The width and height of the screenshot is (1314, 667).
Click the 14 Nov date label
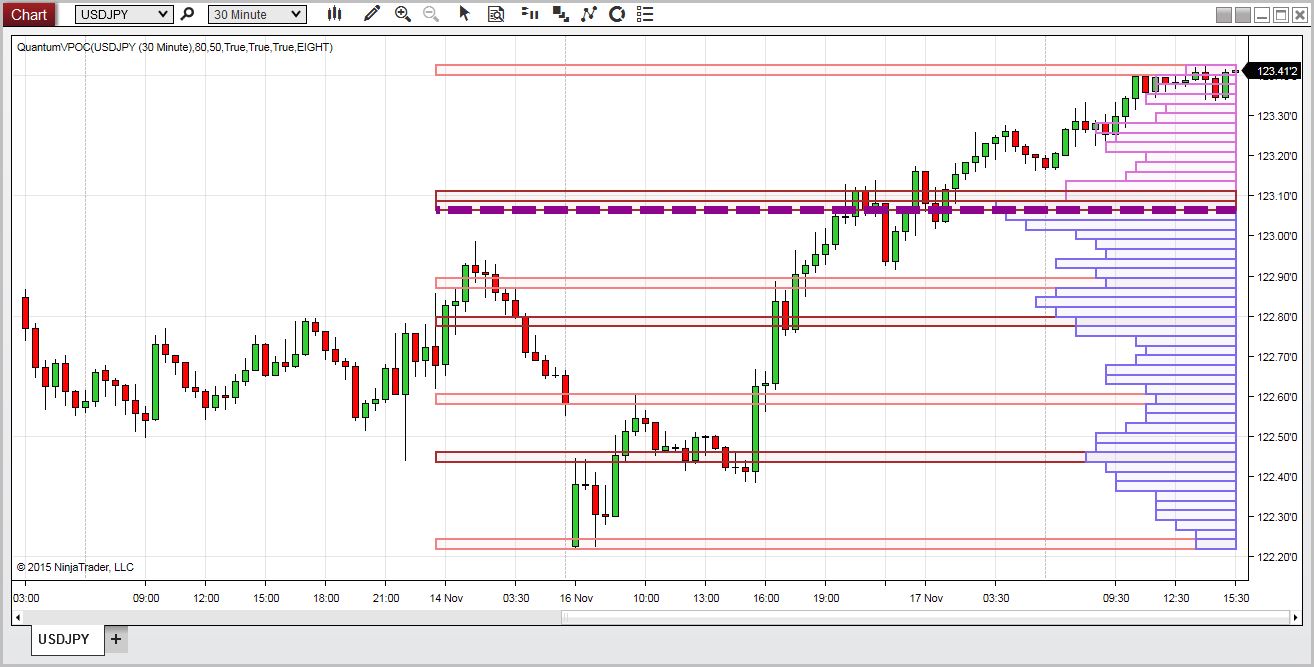(x=446, y=598)
